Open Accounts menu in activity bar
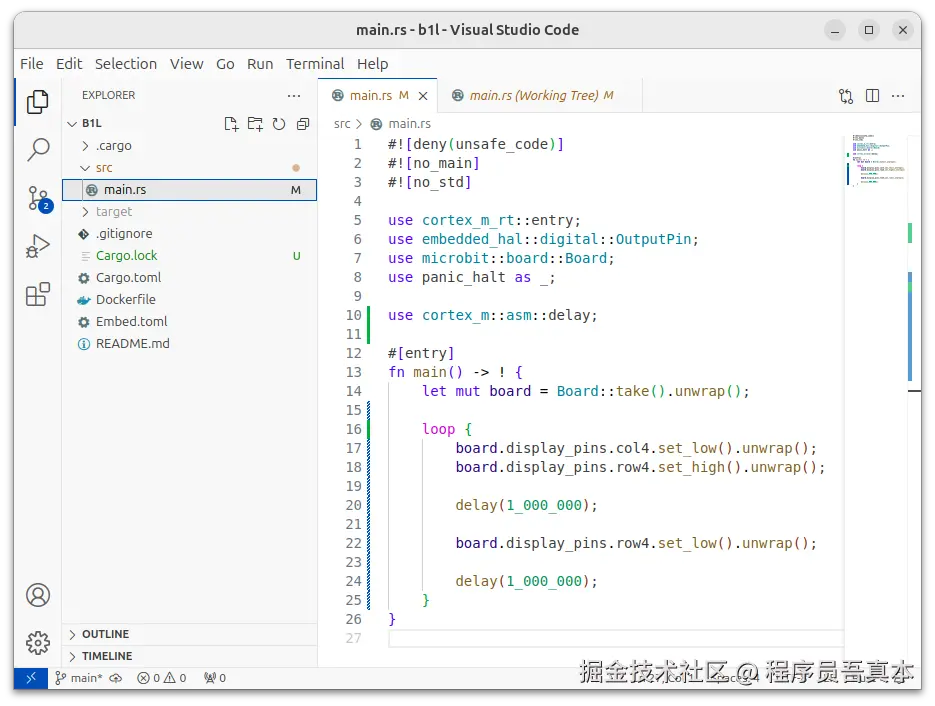Image resolution: width=935 pixels, height=706 pixels. tap(38, 595)
